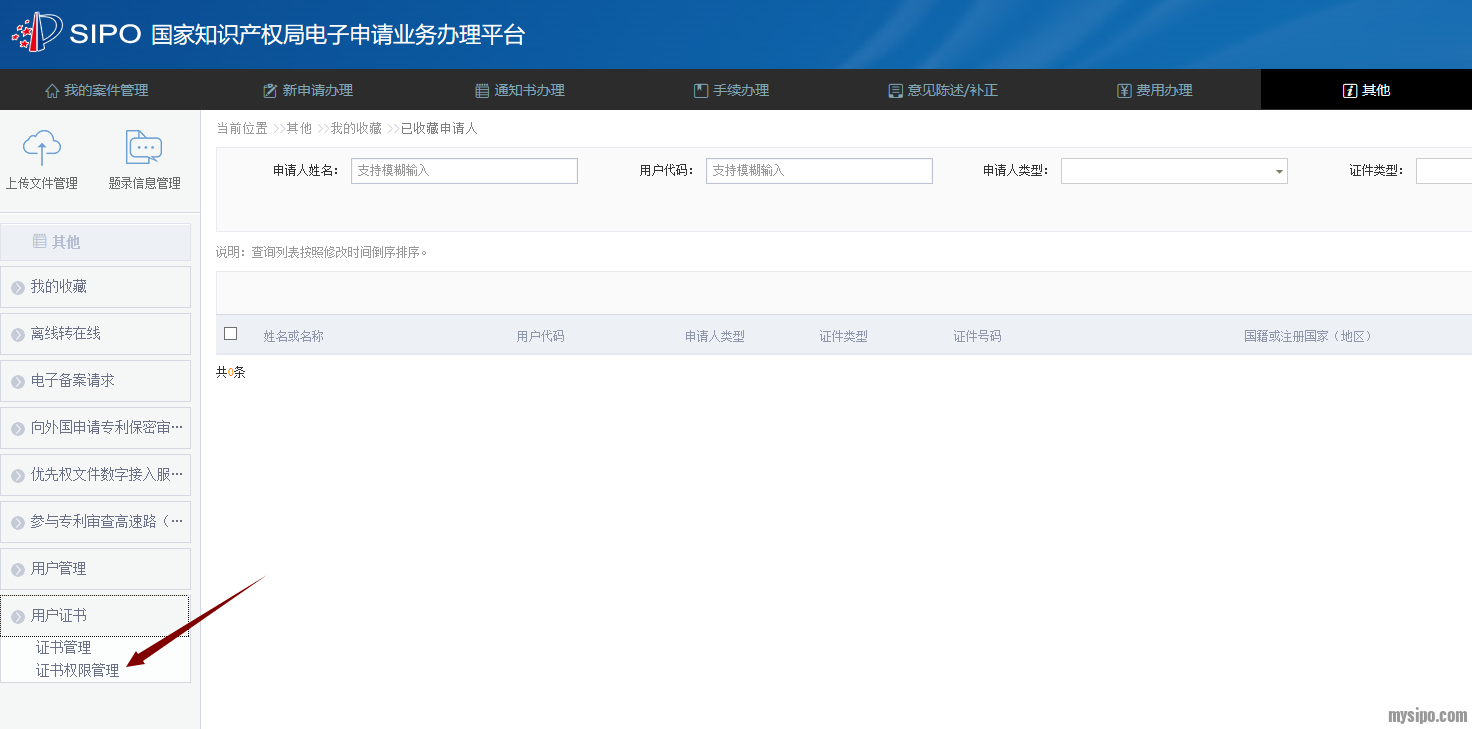Click the home icon beside 我的案件管理

click(52, 91)
